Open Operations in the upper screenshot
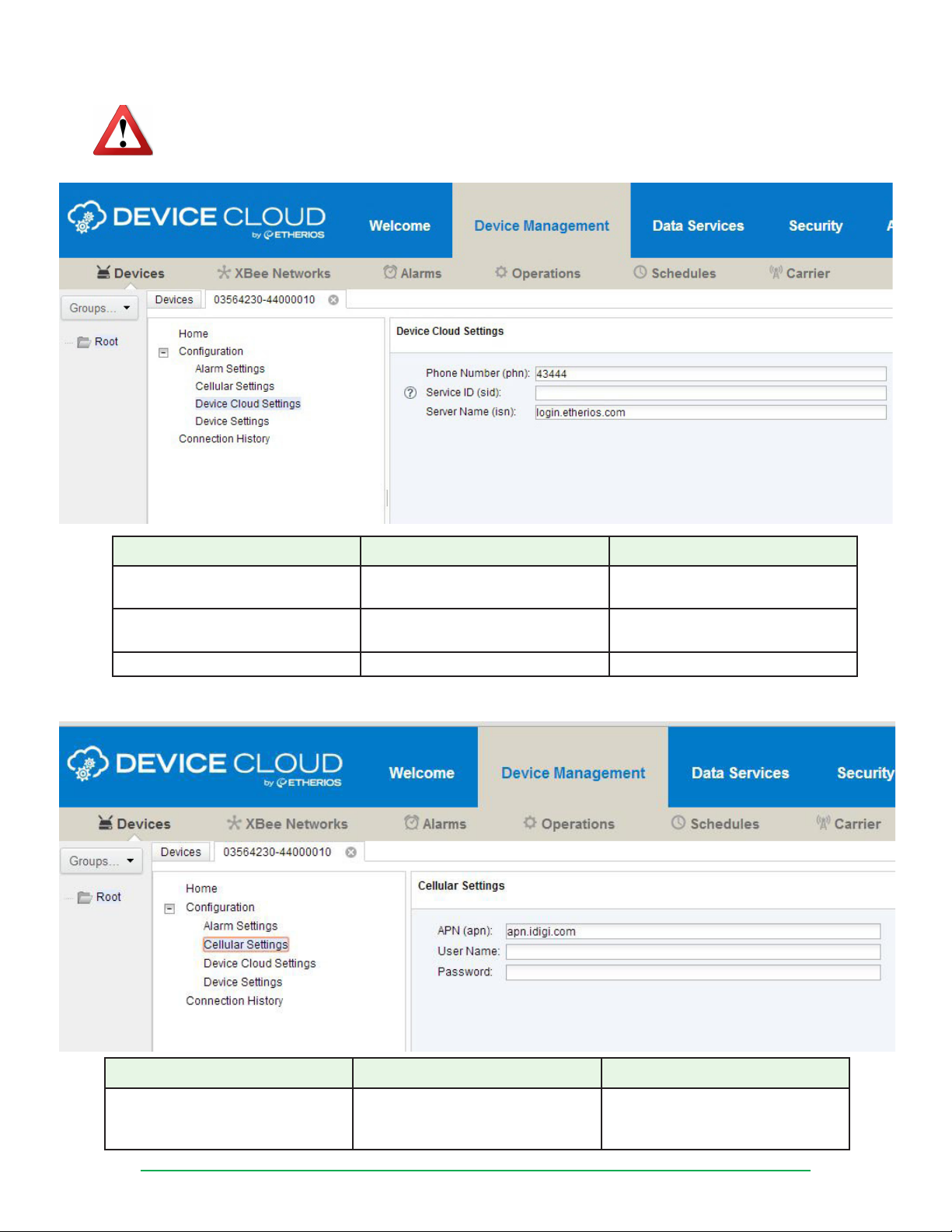This screenshot has width=952, height=1232. [x=538, y=273]
